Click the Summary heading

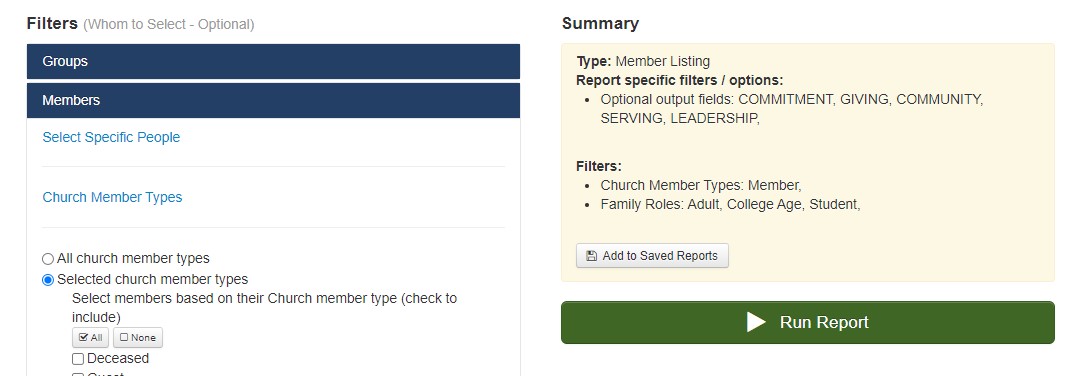pos(600,24)
